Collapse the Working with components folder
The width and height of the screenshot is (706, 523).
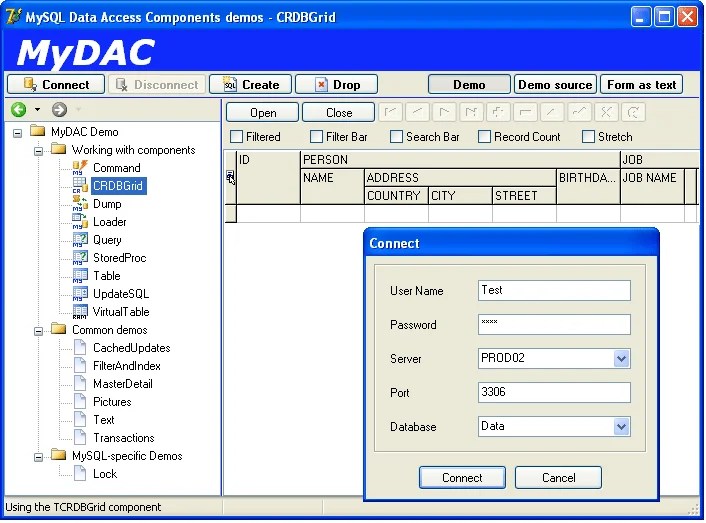[x=39, y=151]
